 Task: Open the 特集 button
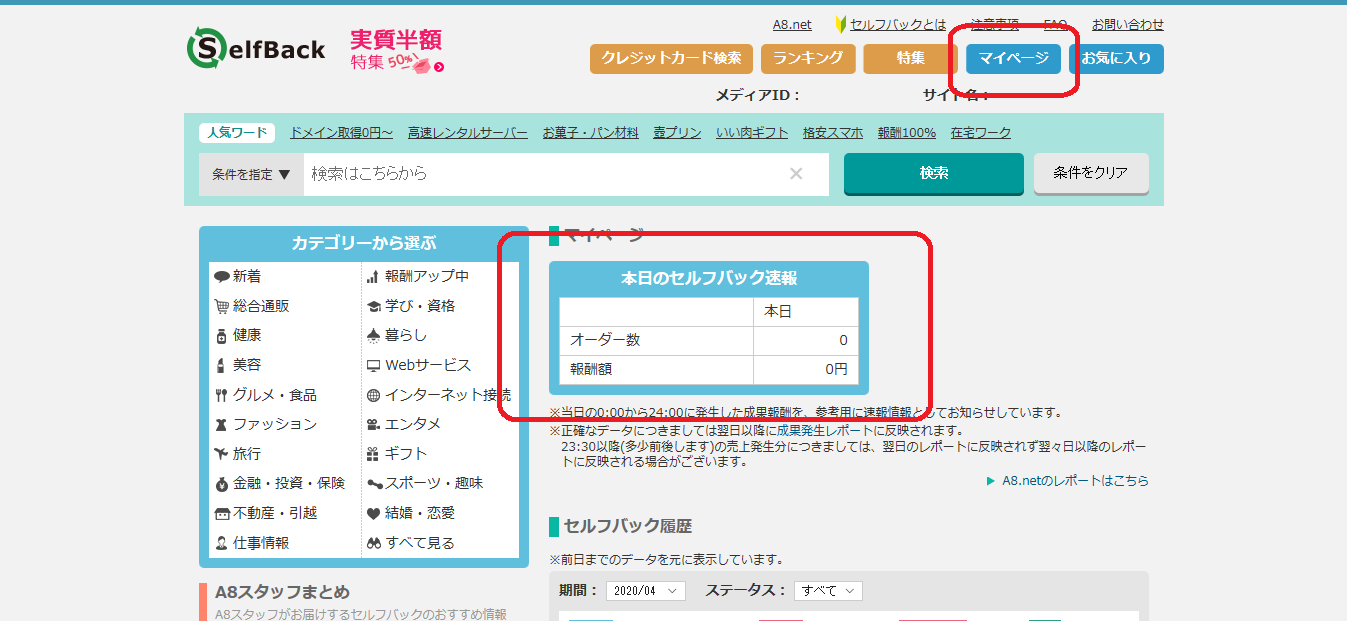(911, 59)
